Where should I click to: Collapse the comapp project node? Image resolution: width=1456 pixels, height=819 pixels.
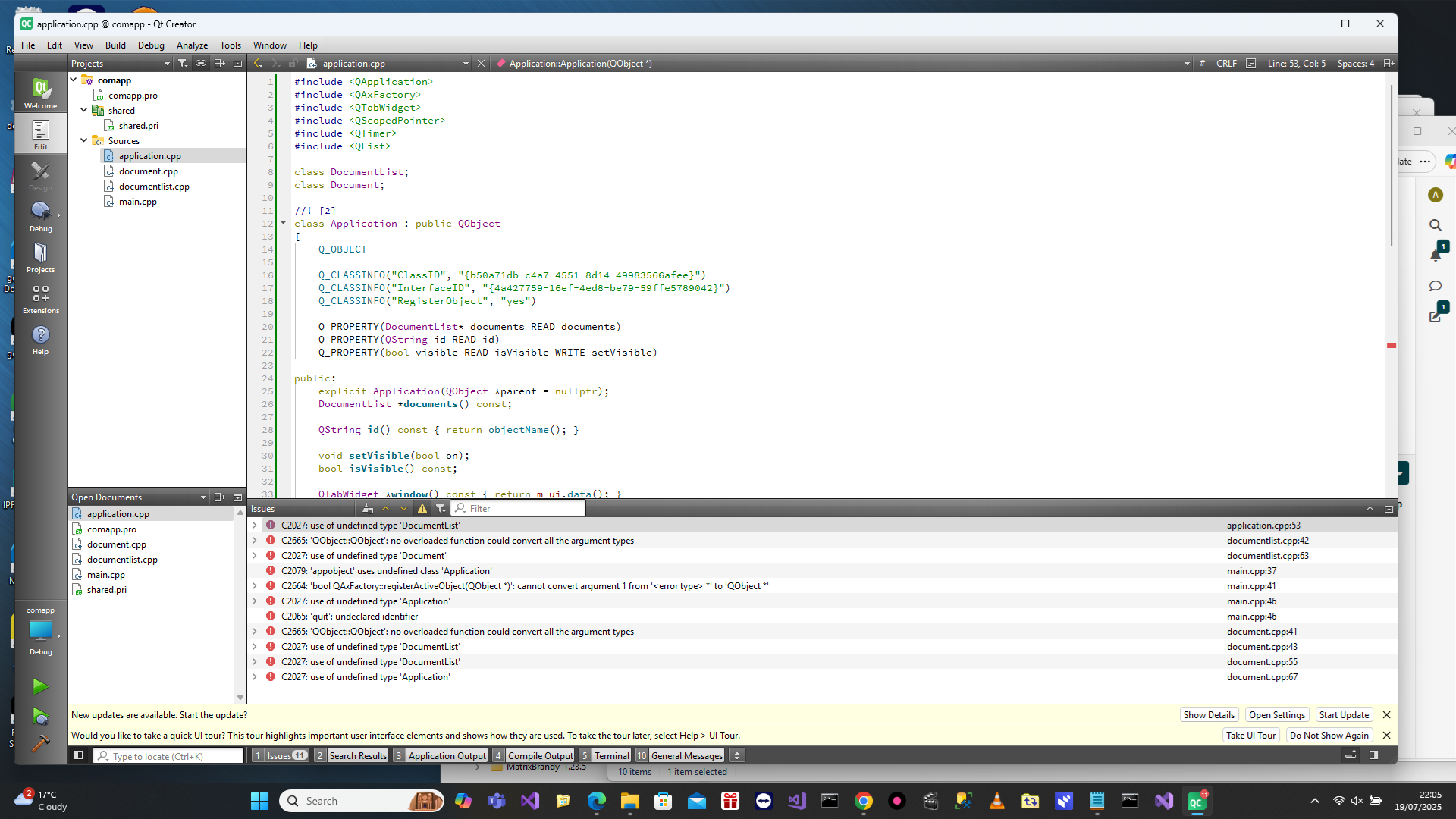(74, 80)
